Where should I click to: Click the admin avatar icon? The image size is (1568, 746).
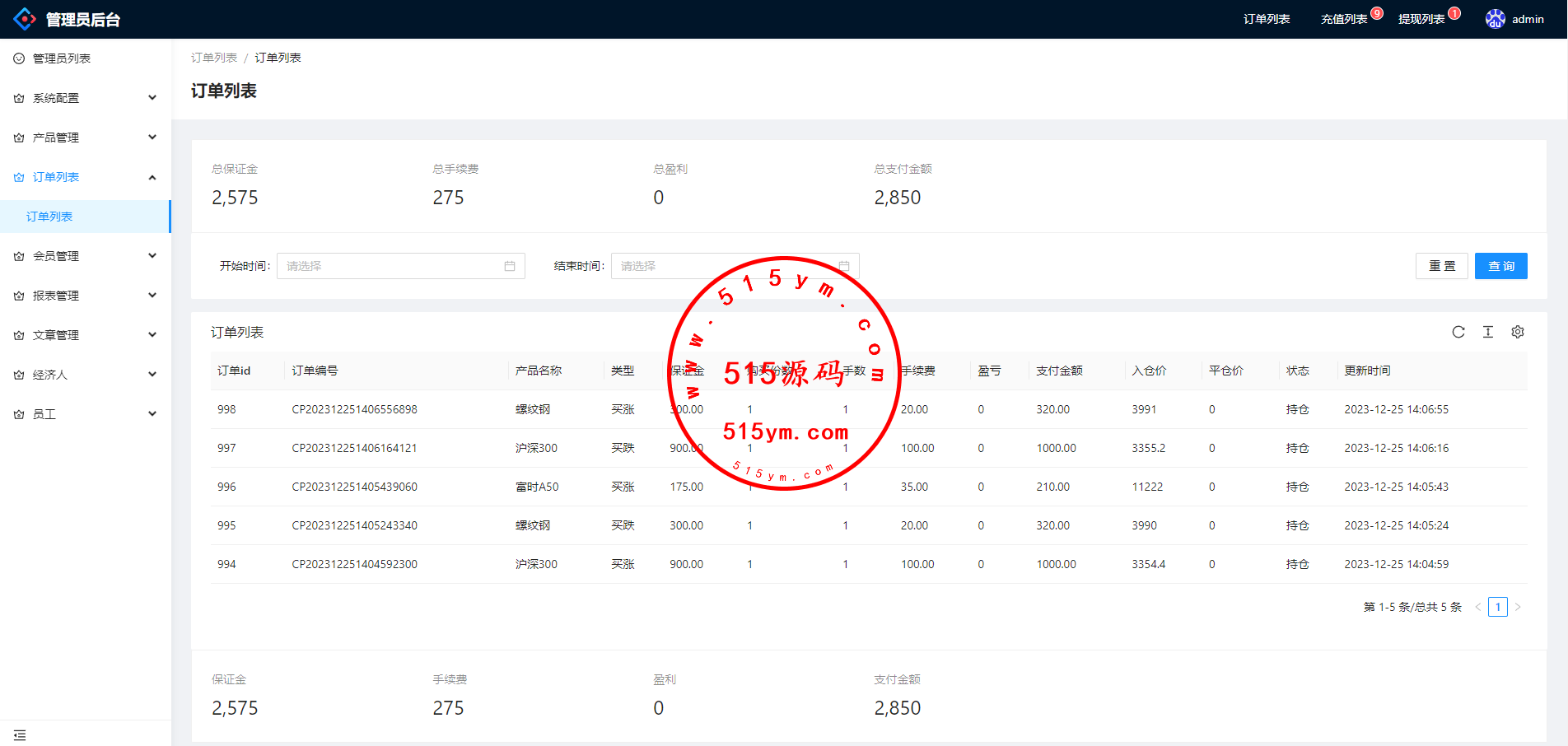(1495, 19)
